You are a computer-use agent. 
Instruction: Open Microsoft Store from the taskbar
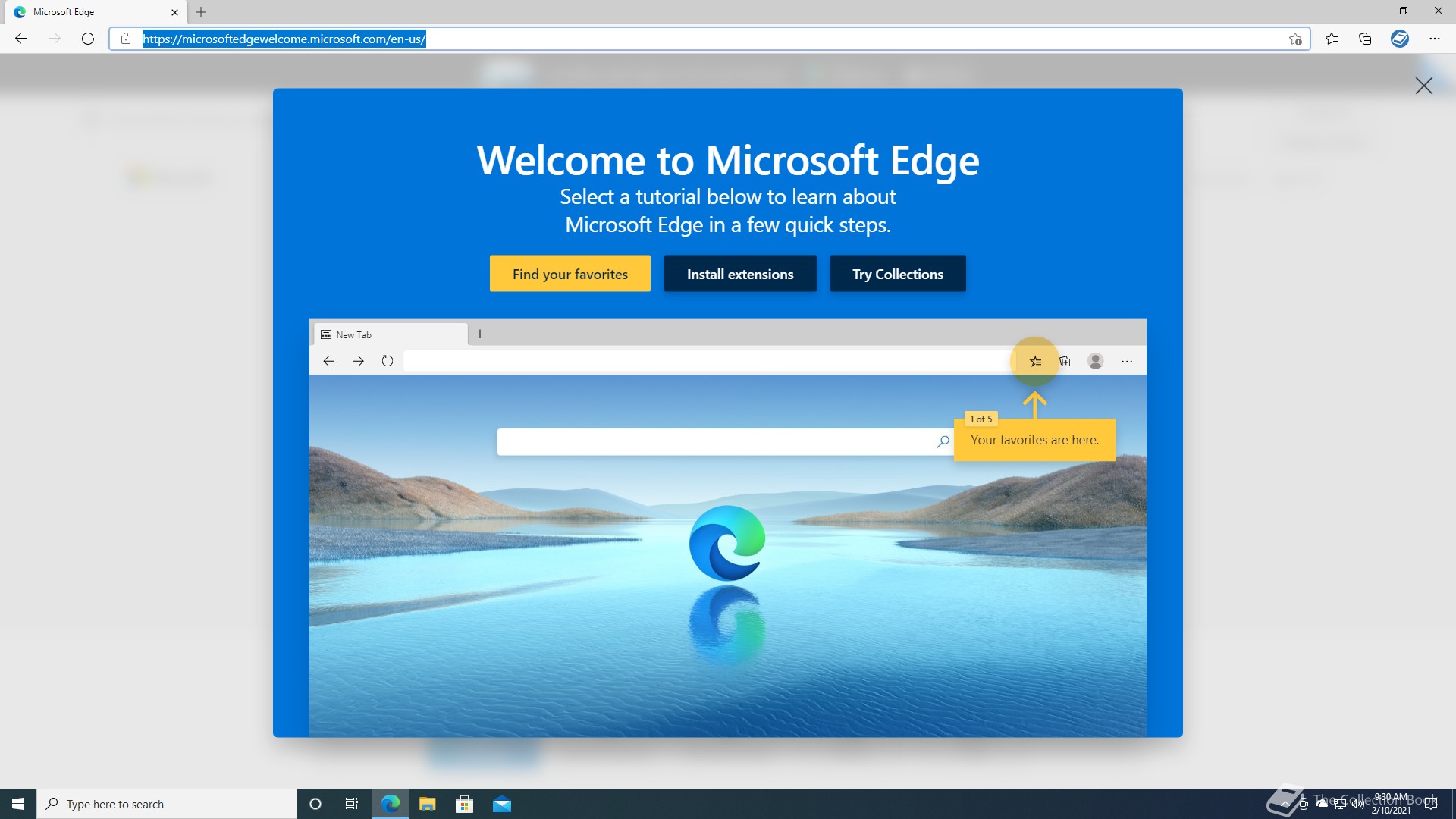(x=465, y=804)
